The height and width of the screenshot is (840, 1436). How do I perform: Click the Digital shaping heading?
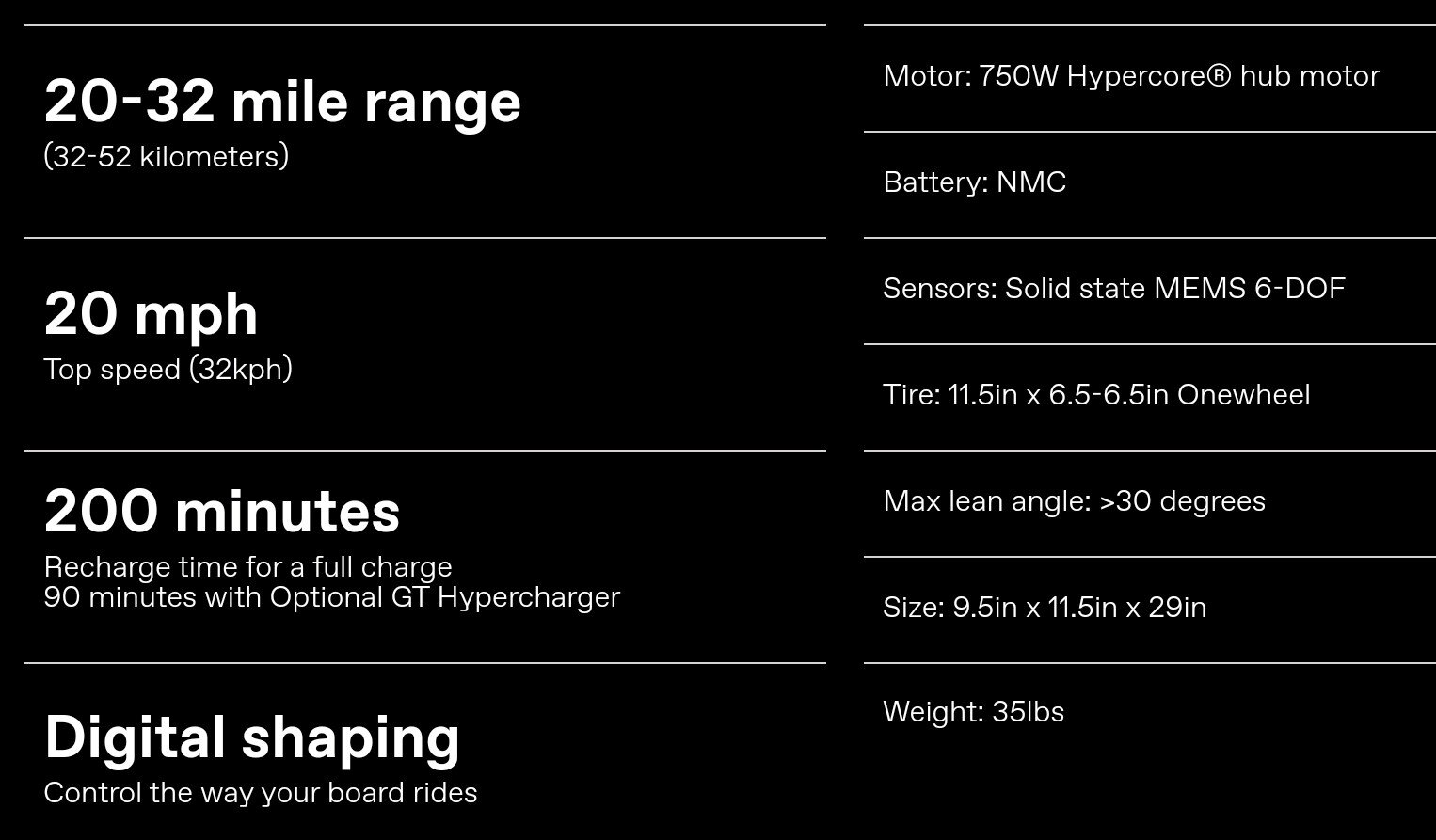click(x=252, y=737)
